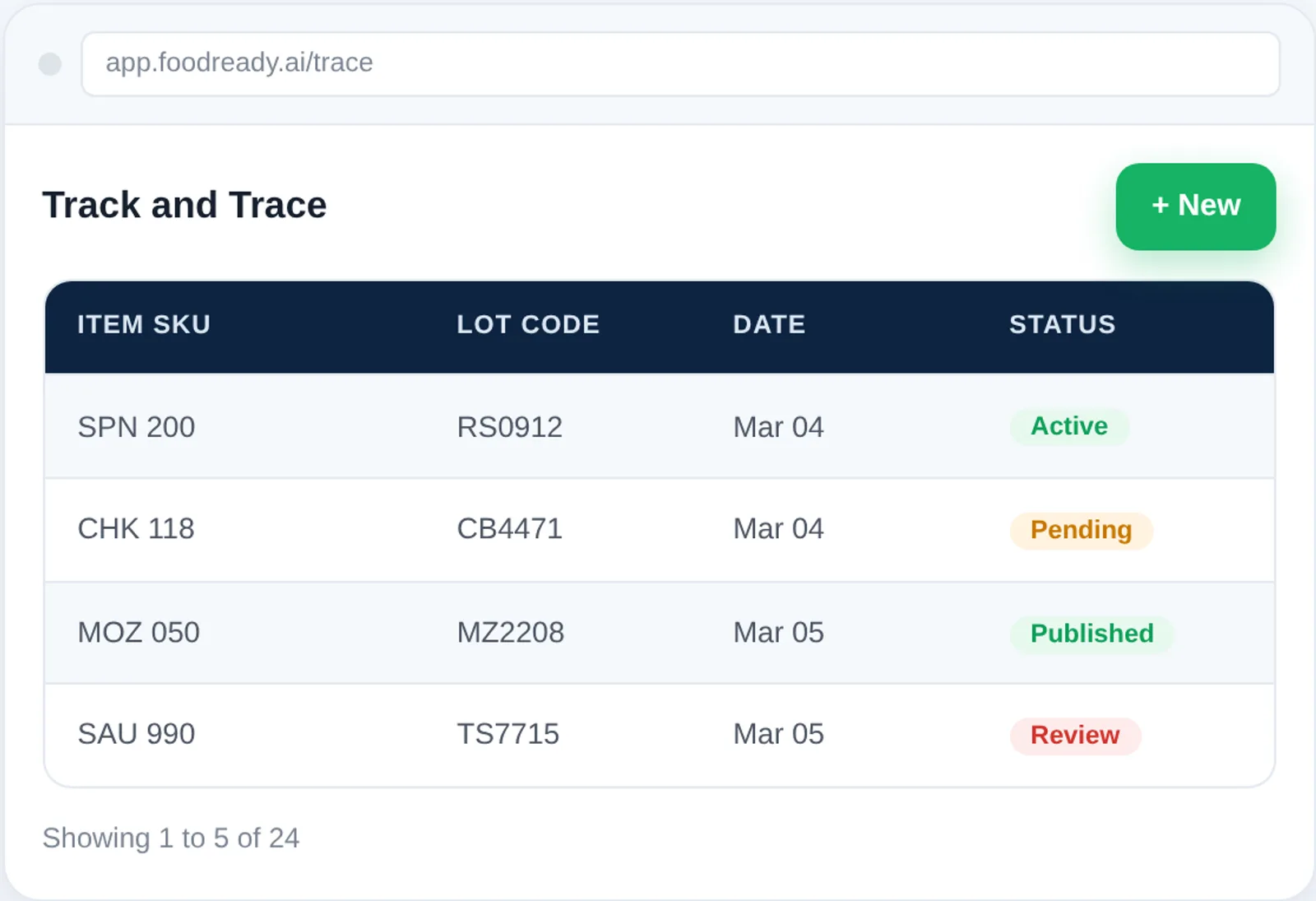Viewport: 1316px width, 901px height.
Task: Select the LOT CODE column header
Action: (528, 324)
